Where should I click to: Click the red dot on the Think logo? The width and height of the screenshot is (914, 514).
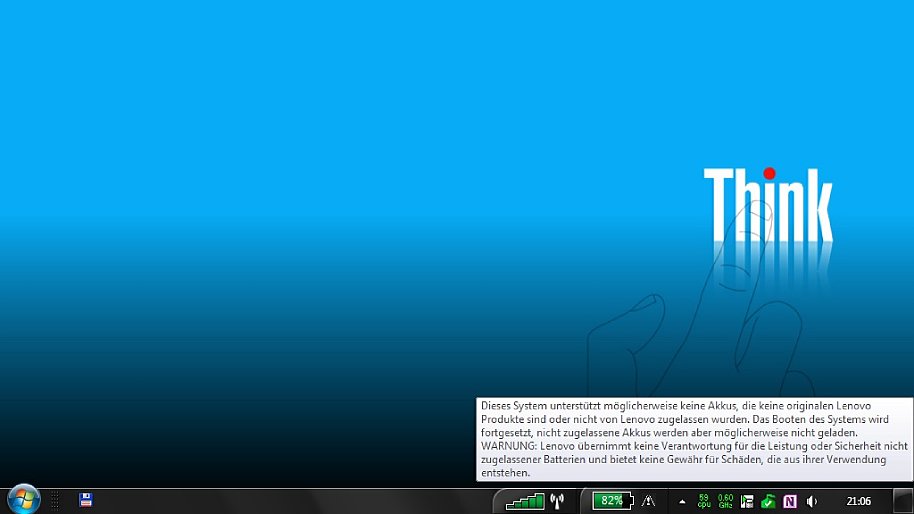coord(769,174)
